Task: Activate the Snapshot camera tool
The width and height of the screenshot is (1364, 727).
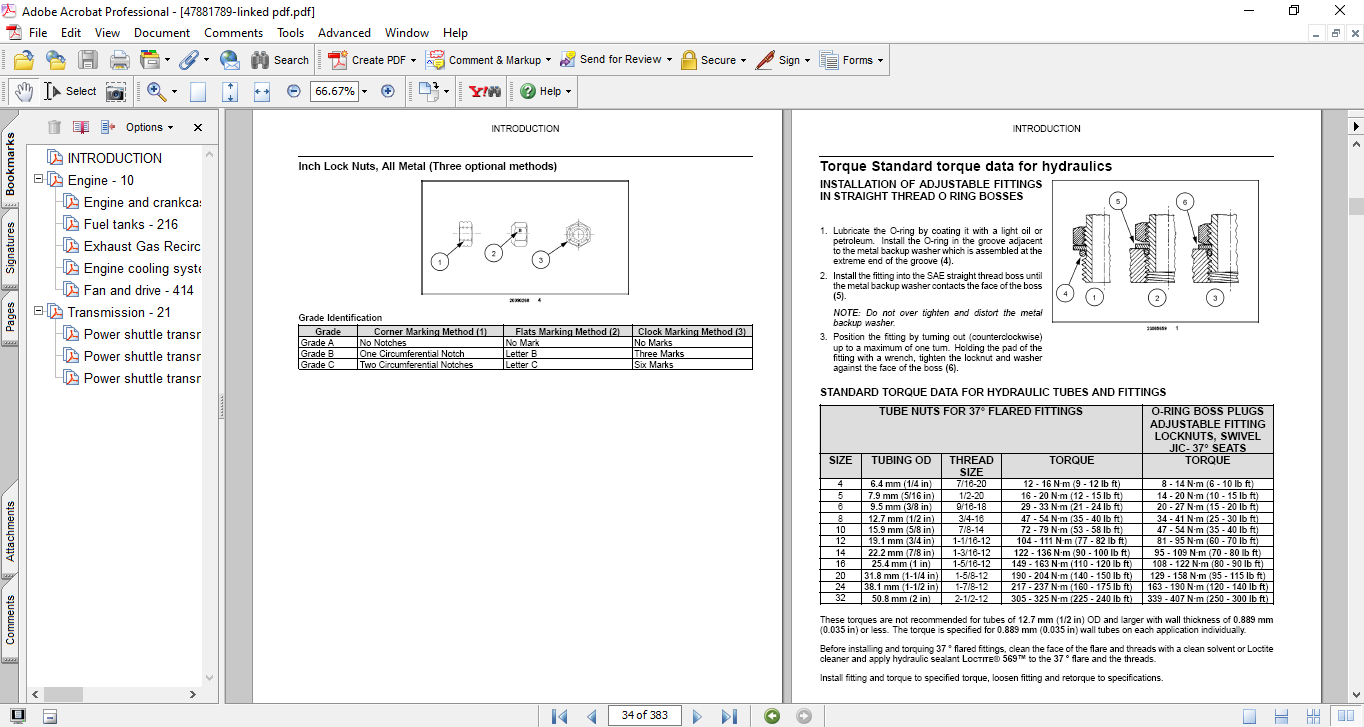Action: (116, 91)
